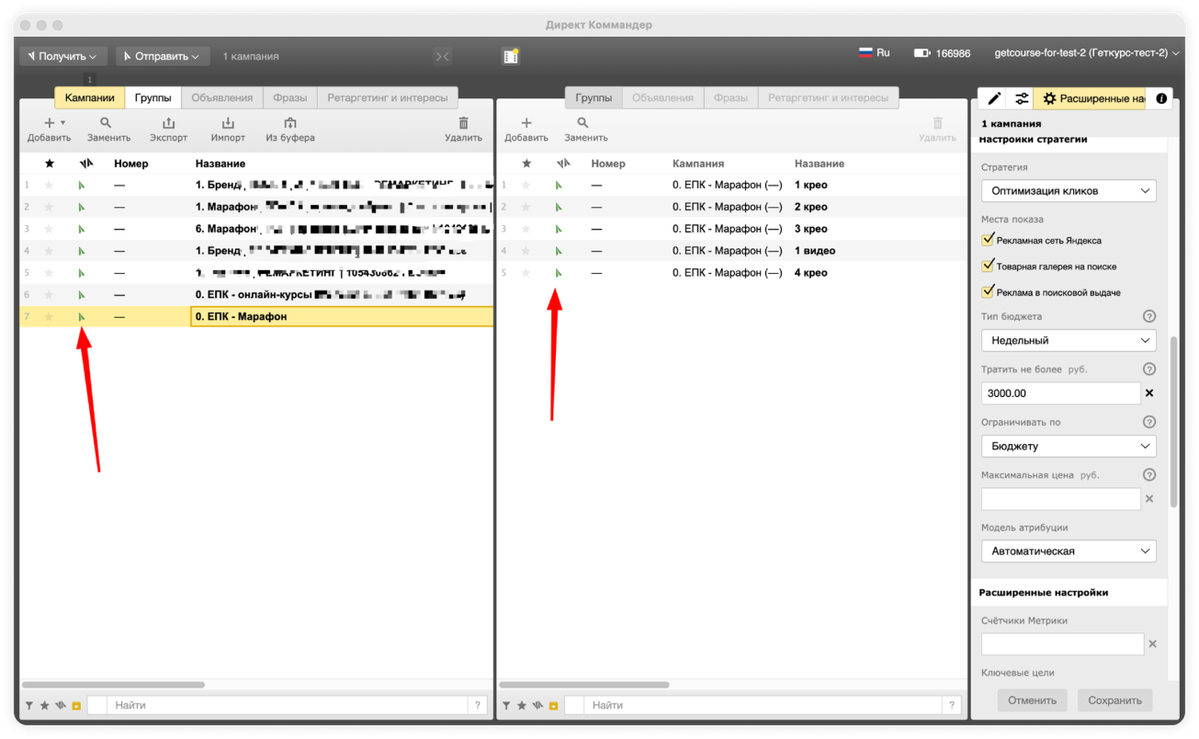Image resolution: width=1199 pixels, height=739 pixels.
Task: Clear the Максимальная цена field with X
Action: 1149,499
